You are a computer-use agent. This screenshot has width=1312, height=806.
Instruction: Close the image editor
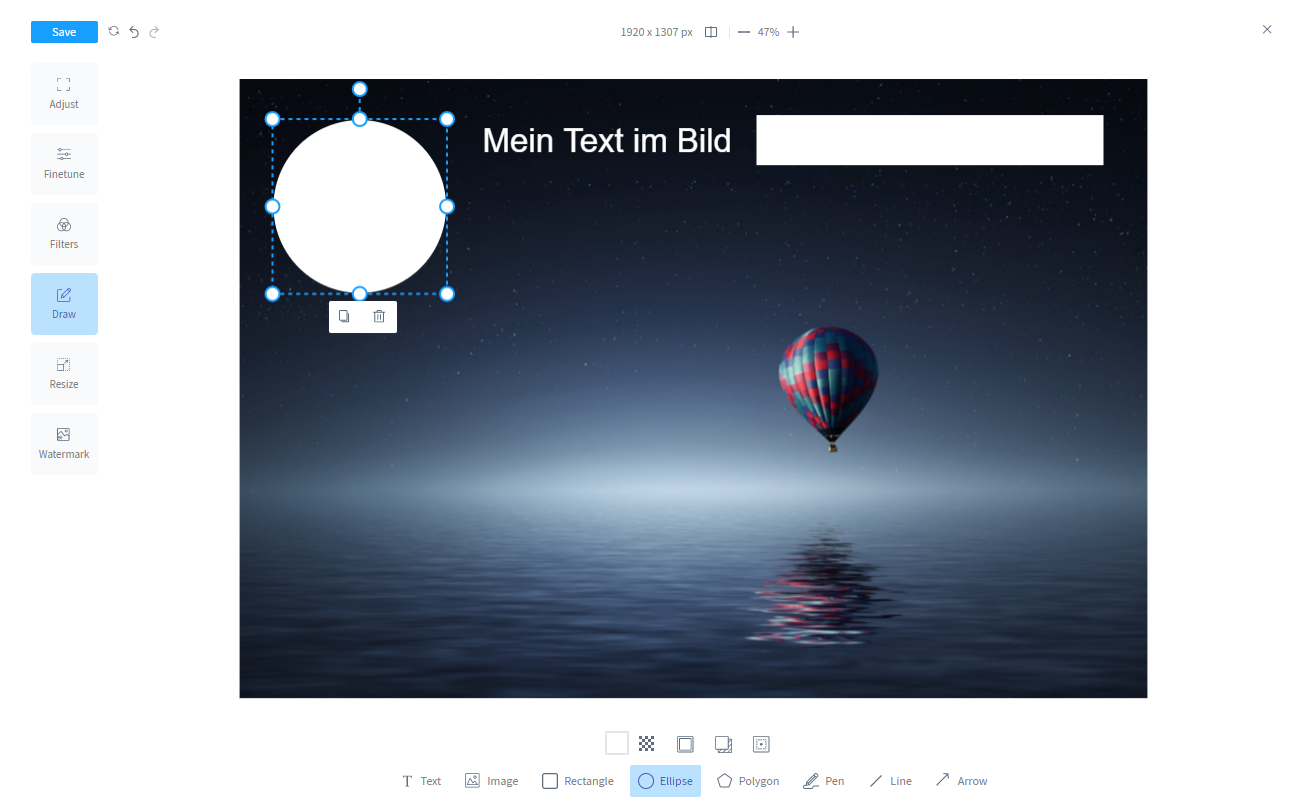1267,29
